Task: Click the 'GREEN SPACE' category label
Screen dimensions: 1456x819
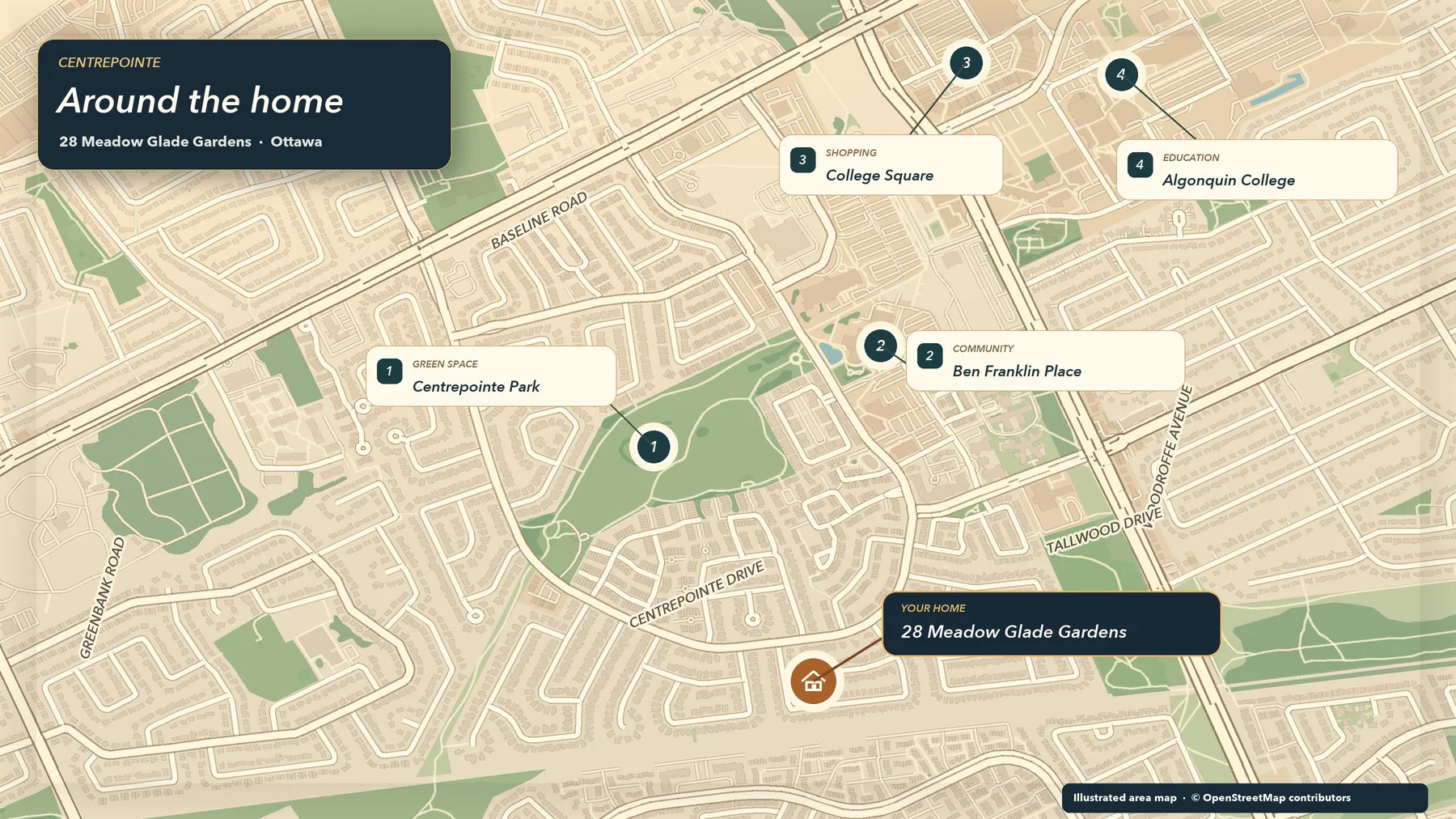Action: click(445, 364)
